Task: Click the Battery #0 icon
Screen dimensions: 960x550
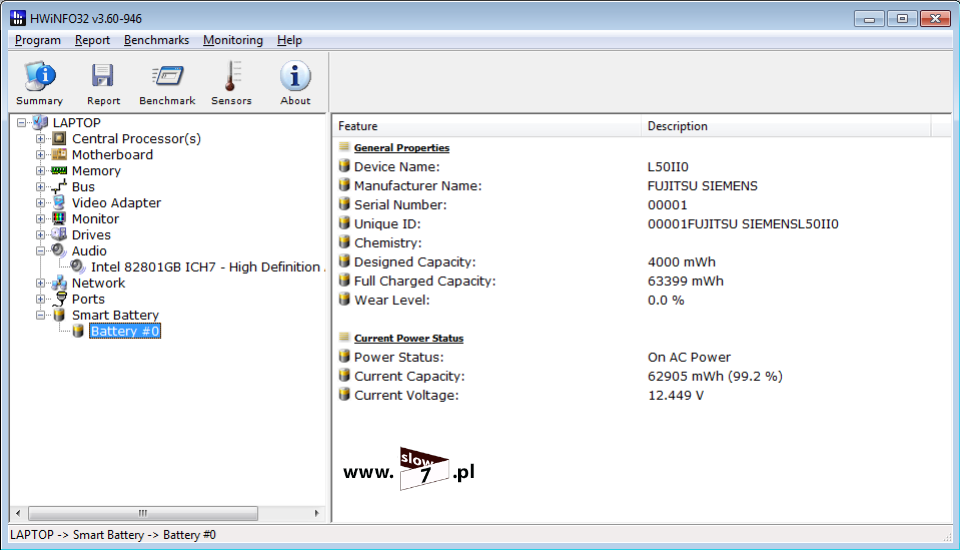Action: [78, 331]
